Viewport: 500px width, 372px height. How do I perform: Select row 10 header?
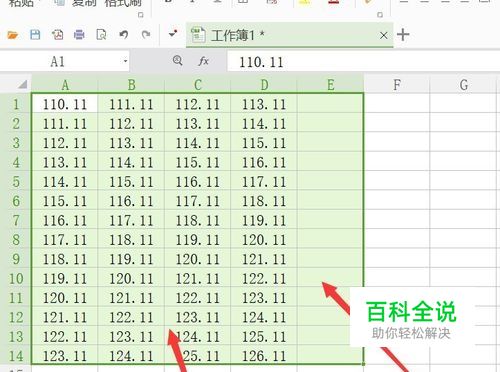point(16,278)
